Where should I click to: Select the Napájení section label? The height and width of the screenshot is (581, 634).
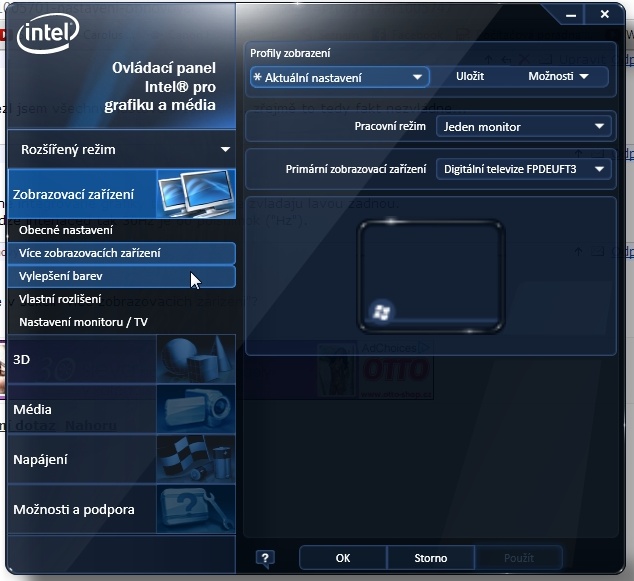(x=40, y=460)
